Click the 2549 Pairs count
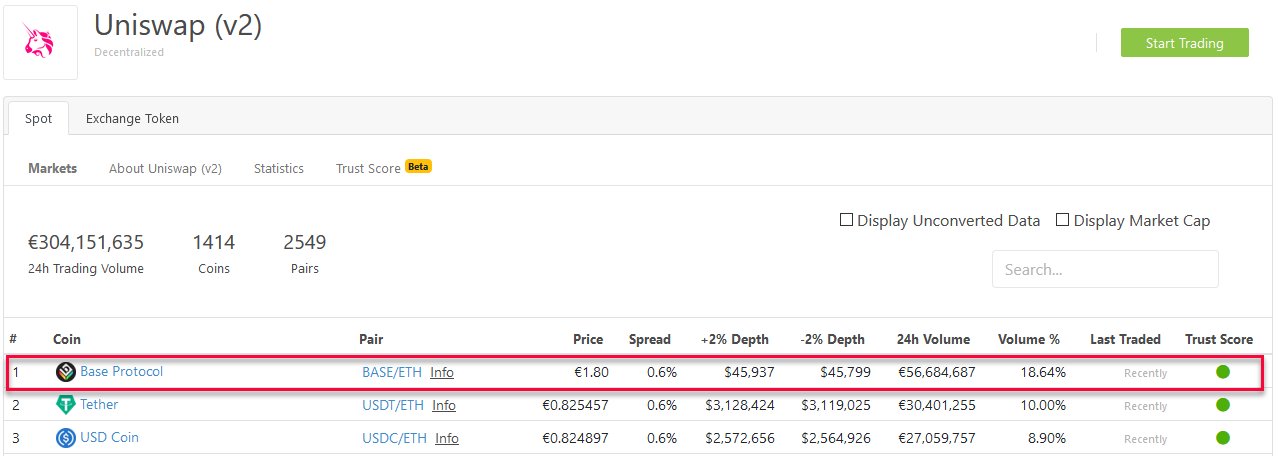The height and width of the screenshot is (456, 1278). pyautogui.click(x=305, y=242)
